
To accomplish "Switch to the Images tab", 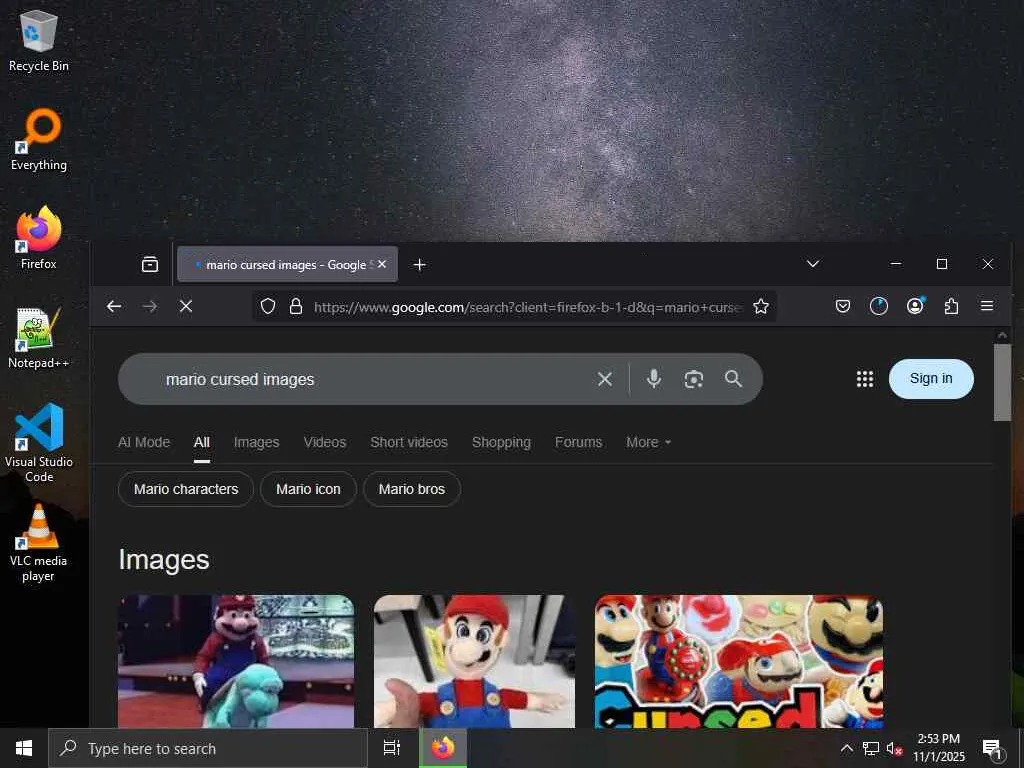I will (257, 442).
